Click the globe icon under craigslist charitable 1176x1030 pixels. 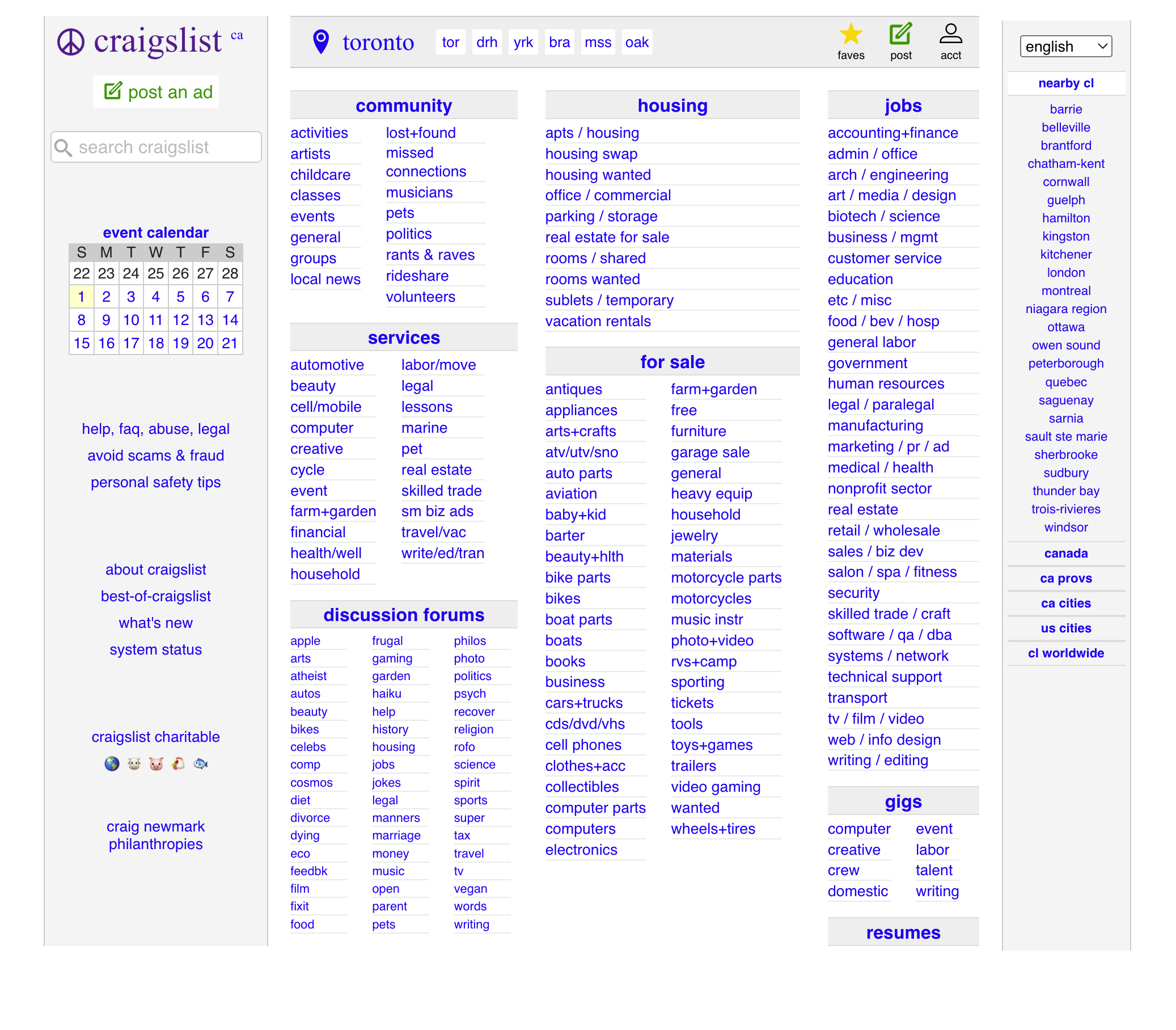[x=112, y=763]
